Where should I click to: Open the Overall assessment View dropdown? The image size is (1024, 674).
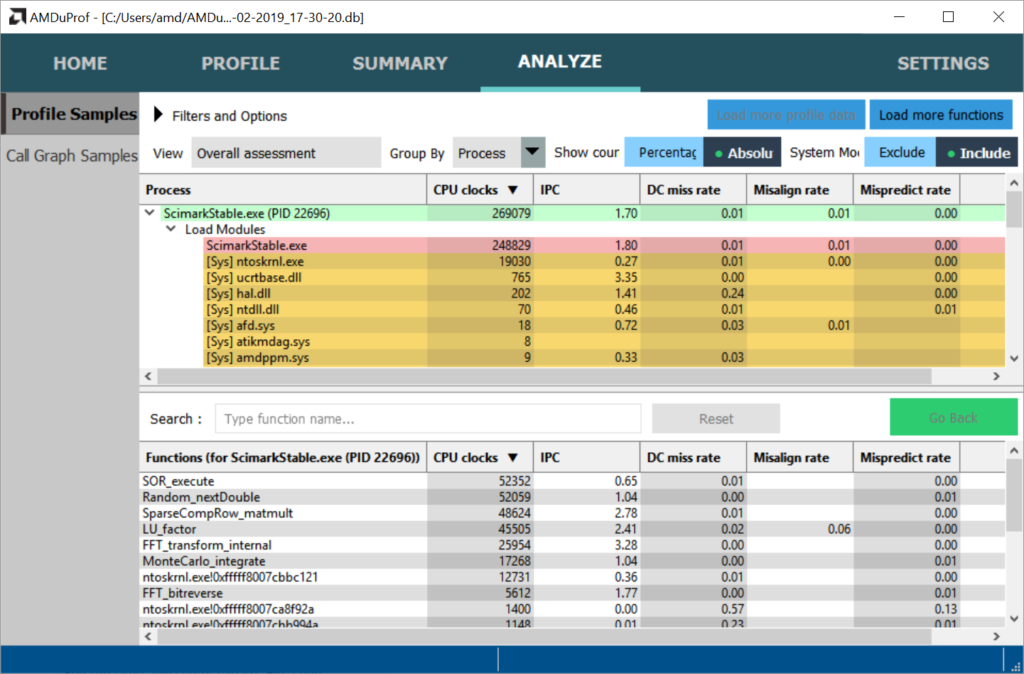click(286, 153)
